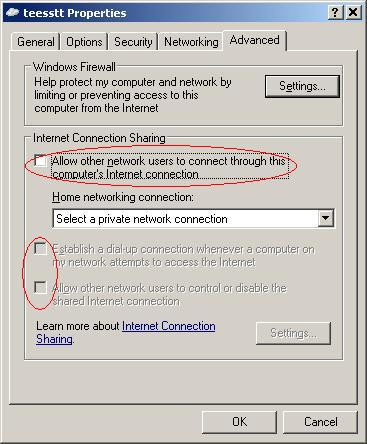Viewport: 367px width, 444px height.
Task: Click the Cancel button
Action: (x=320, y=422)
